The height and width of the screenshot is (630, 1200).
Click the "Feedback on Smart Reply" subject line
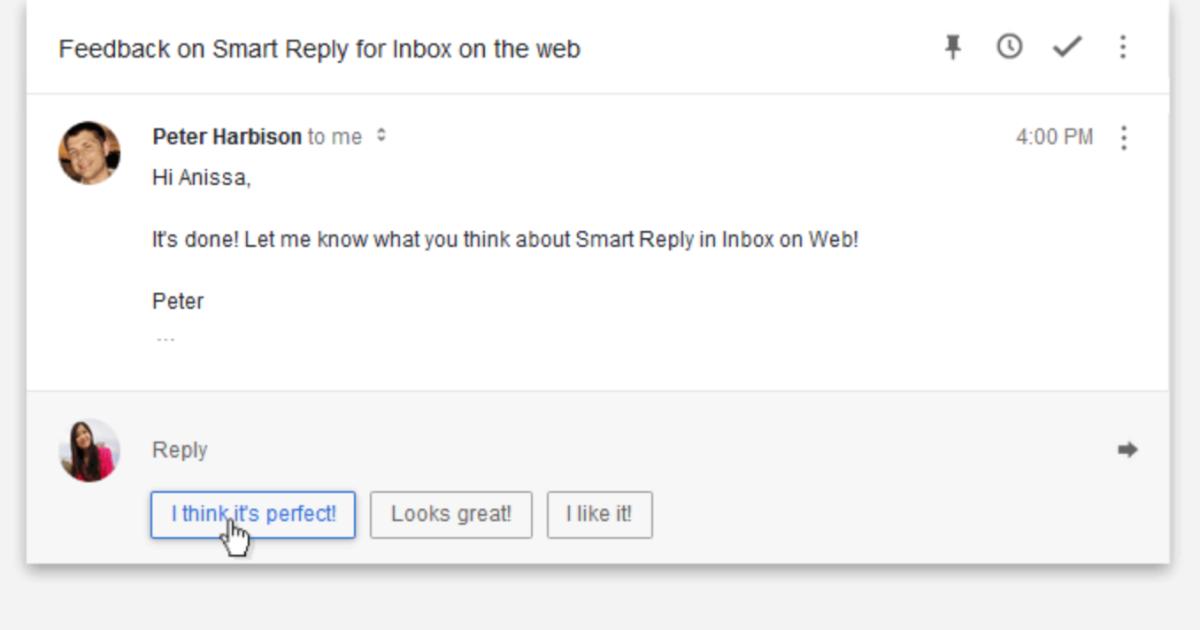click(x=319, y=49)
